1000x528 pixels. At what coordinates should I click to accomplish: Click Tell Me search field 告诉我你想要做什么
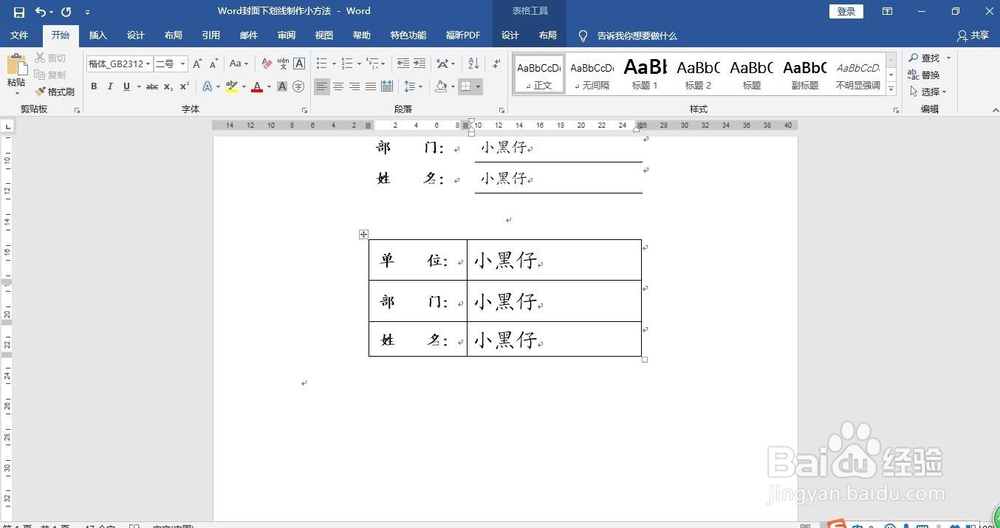[637, 36]
